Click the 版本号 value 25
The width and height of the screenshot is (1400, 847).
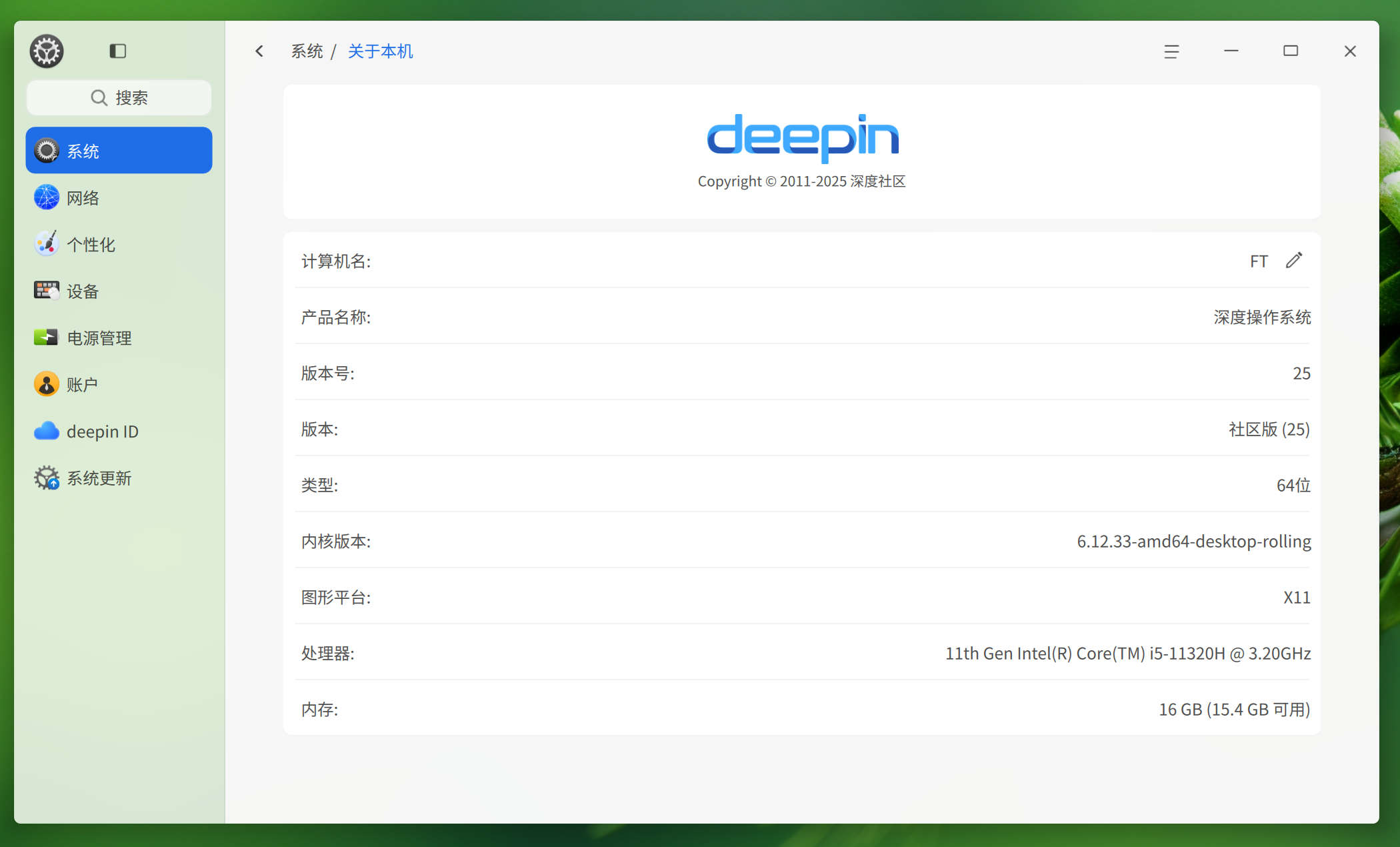1301,373
